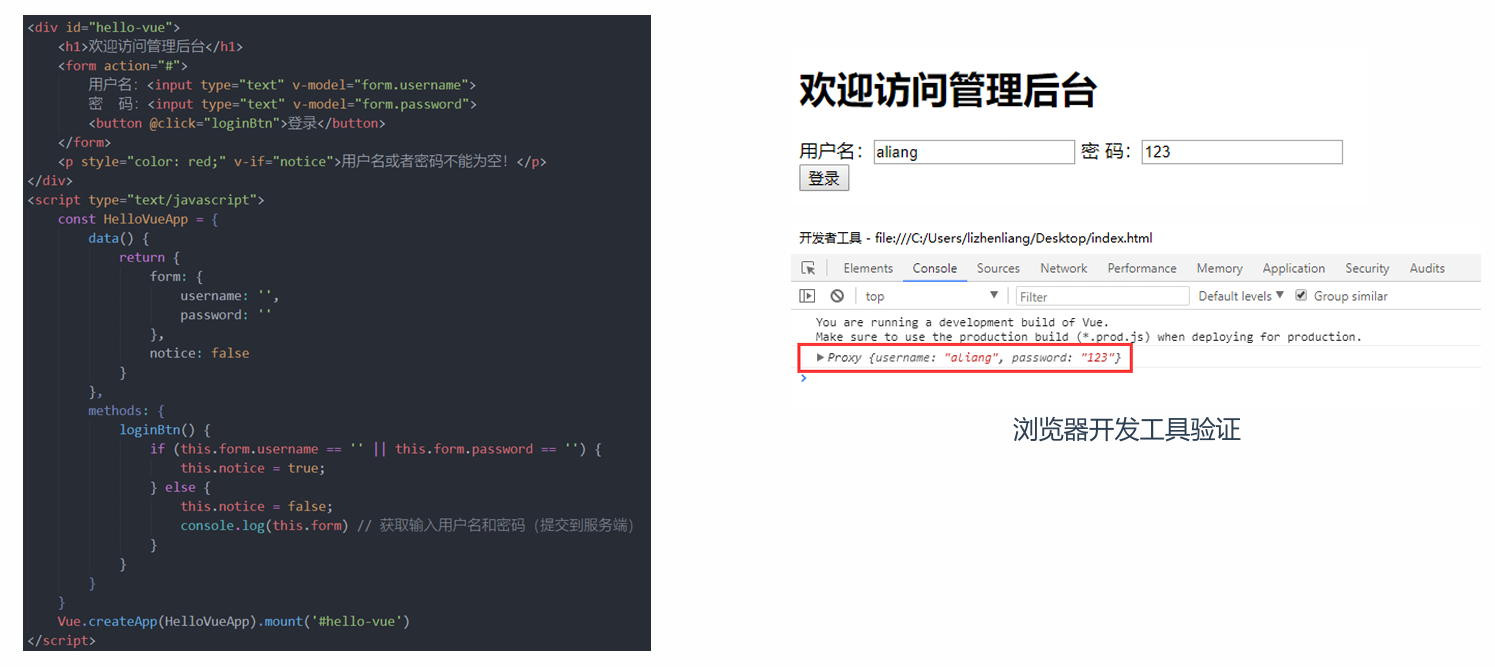Click the inspect element picker icon
1495x668 pixels.
pos(808,268)
